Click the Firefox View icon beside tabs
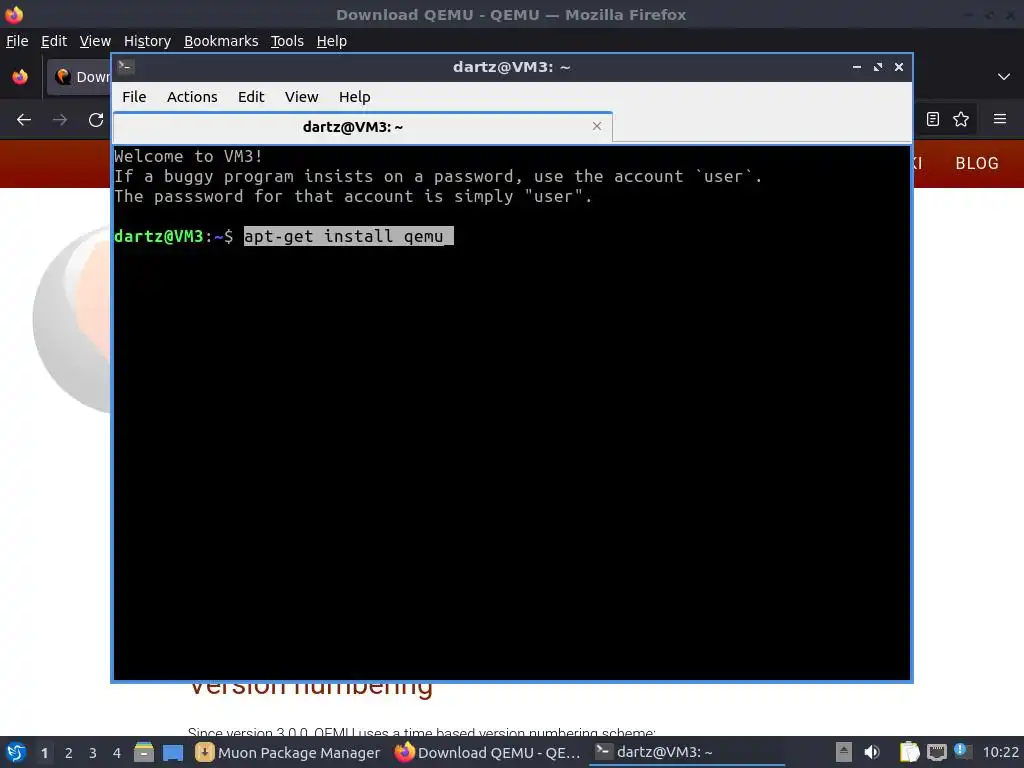The height and width of the screenshot is (768, 1024). [20, 77]
